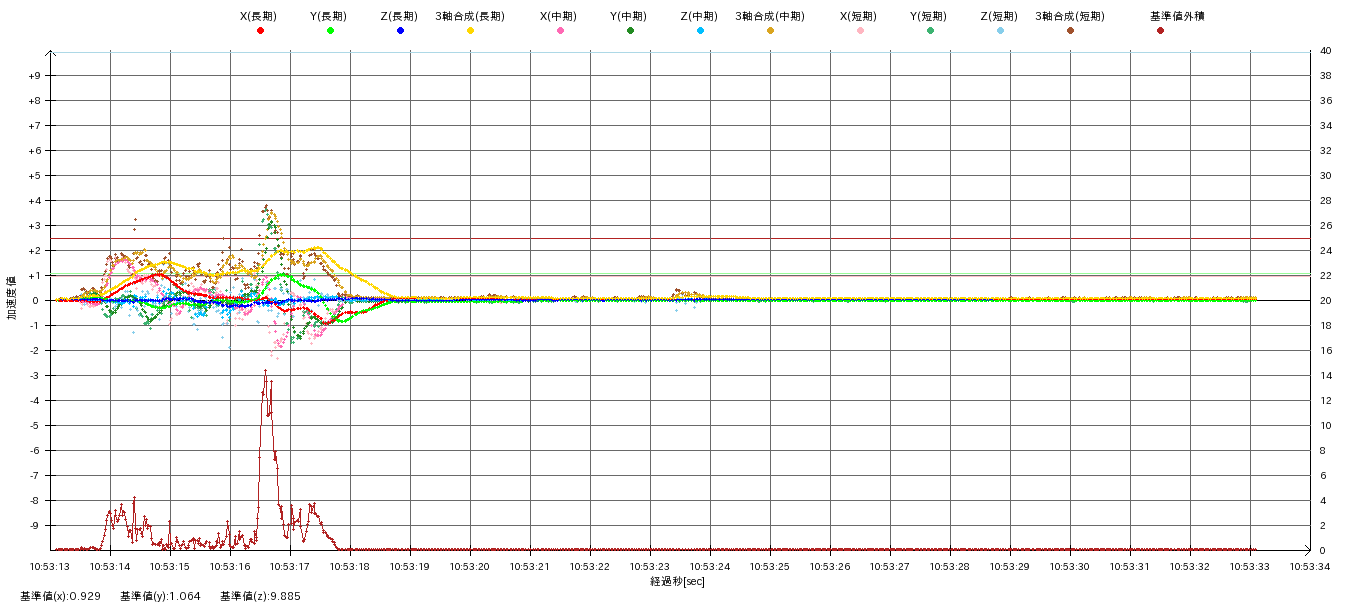Click the tallest peak of the 基準値外積 curve
This screenshot has height=610, width=1350.
coord(265,372)
